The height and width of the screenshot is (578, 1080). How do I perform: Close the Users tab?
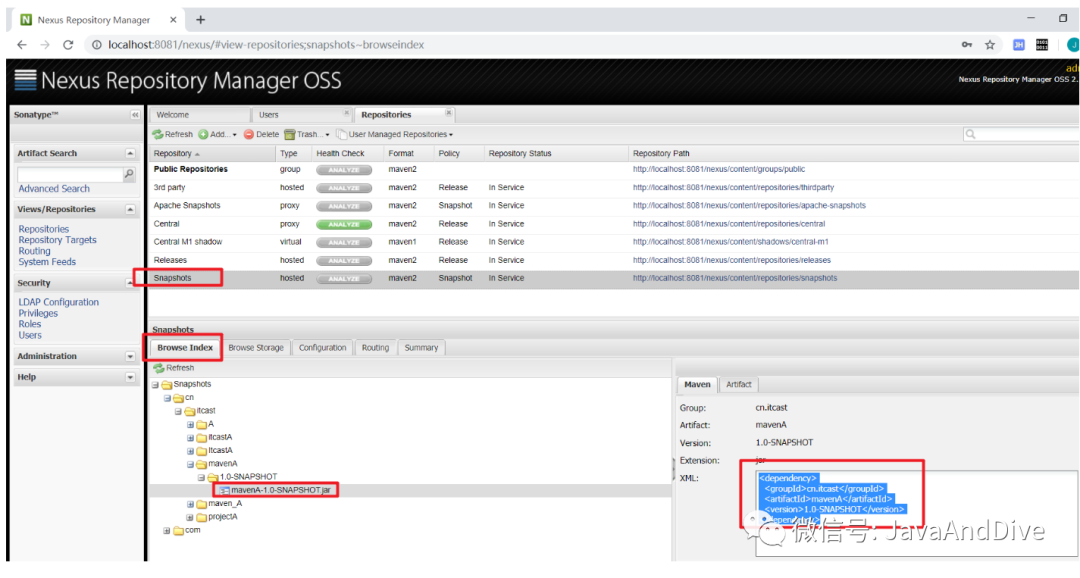[x=346, y=113]
